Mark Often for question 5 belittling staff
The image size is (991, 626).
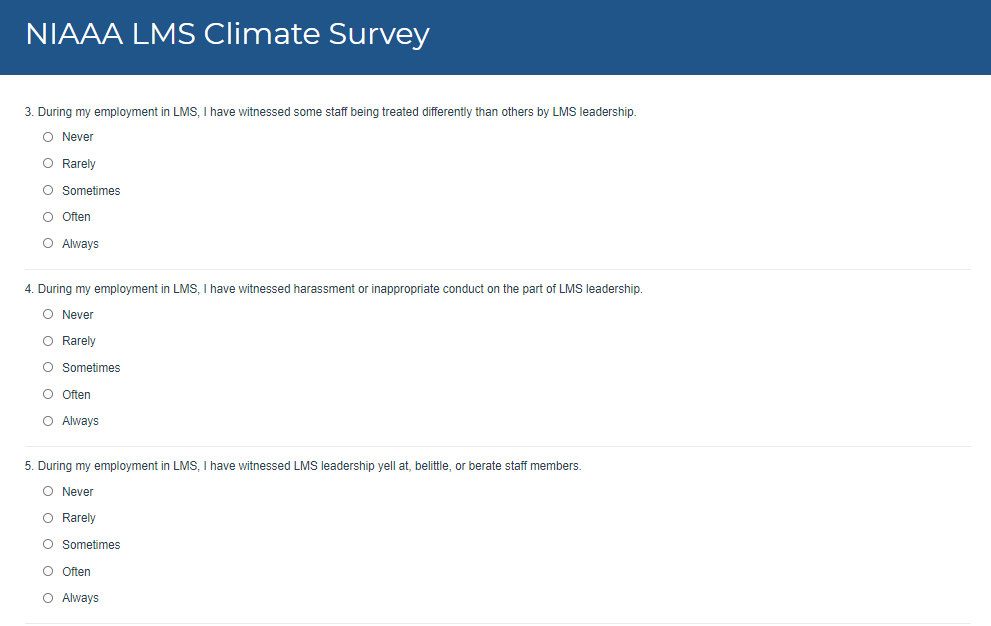48,571
